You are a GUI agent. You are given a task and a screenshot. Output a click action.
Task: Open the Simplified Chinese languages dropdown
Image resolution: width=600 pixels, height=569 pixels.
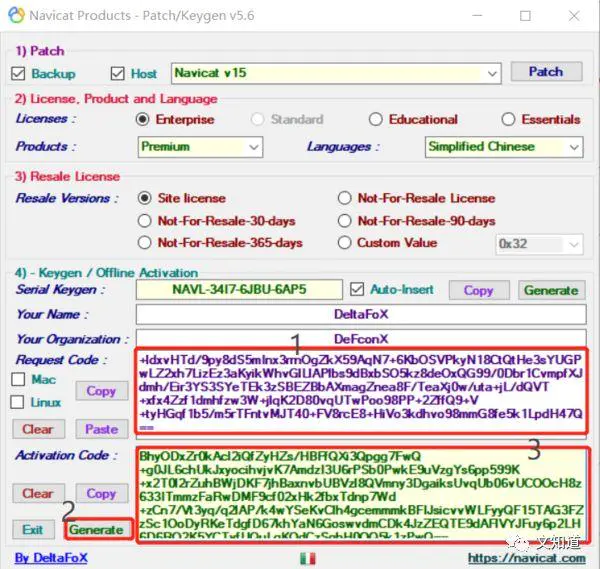pyautogui.click(x=574, y=147)
